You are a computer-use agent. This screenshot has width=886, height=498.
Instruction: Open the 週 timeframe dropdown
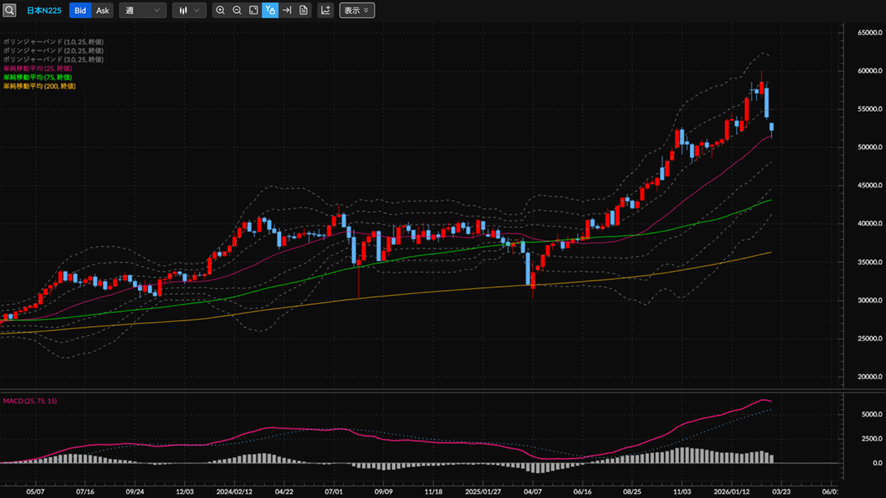click(x=142, y=10)
